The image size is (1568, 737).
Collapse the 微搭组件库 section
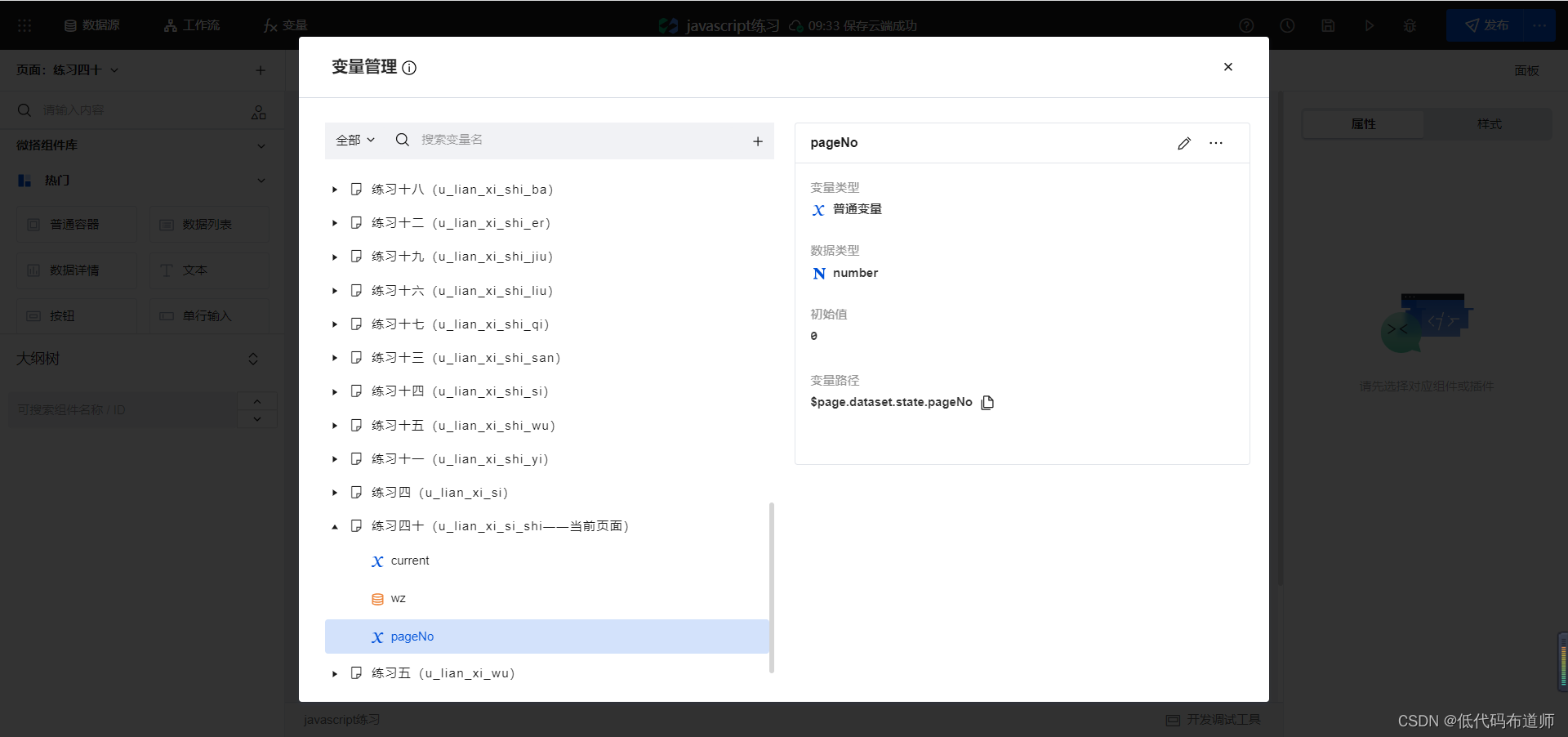click(261, 145)
